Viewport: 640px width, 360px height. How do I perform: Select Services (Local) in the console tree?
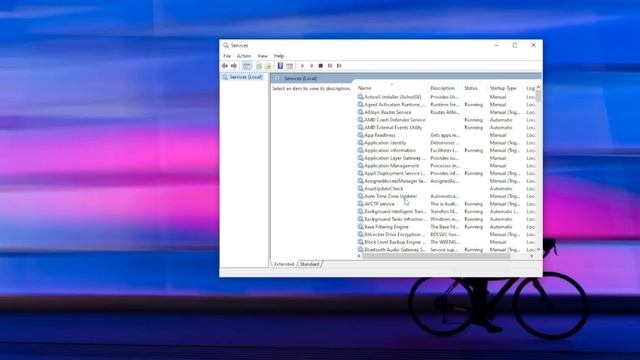pyautogui.click(x=246, y=77)
